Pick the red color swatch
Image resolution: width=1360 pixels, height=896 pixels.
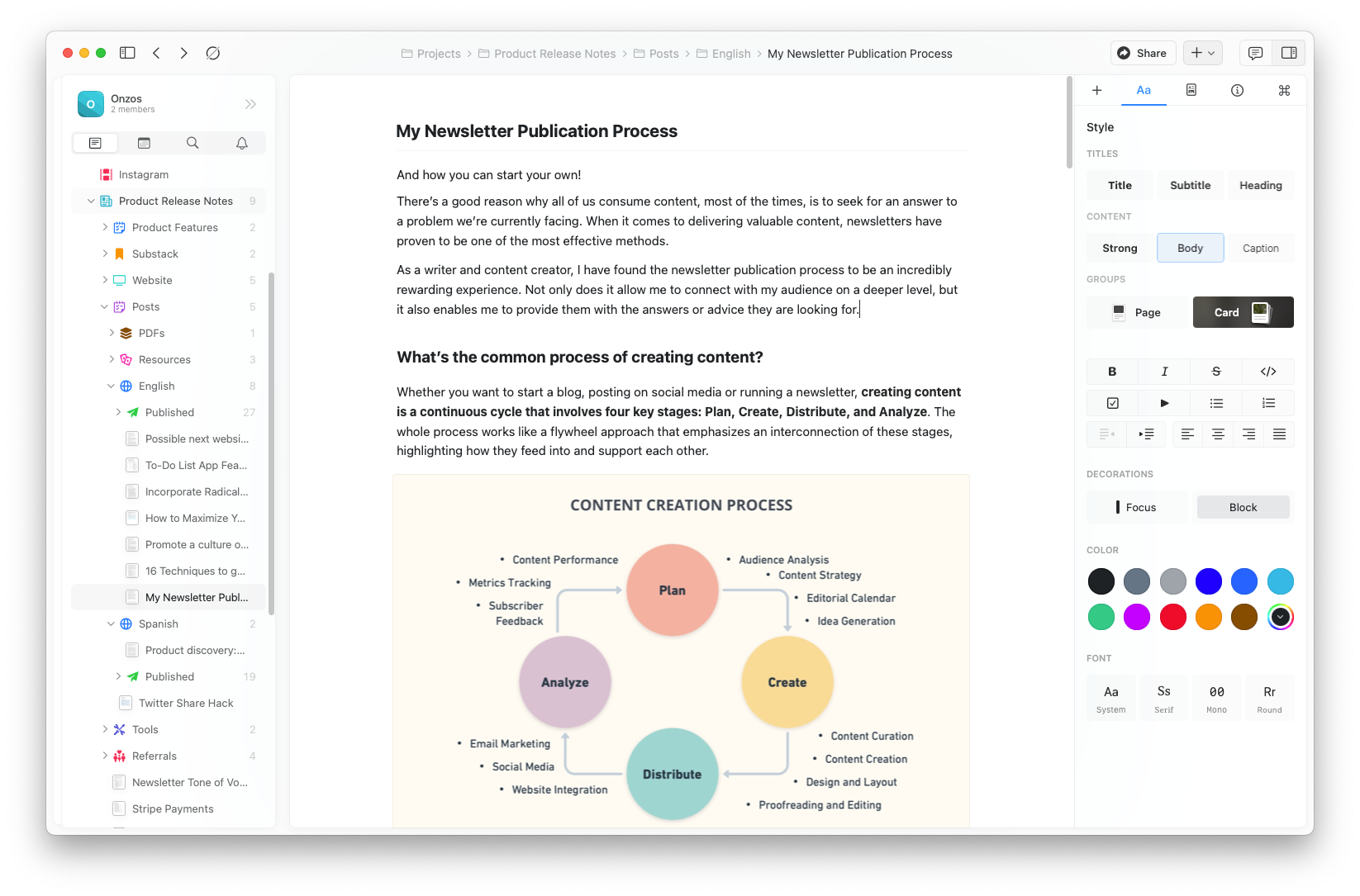(x=1172, y=617)
